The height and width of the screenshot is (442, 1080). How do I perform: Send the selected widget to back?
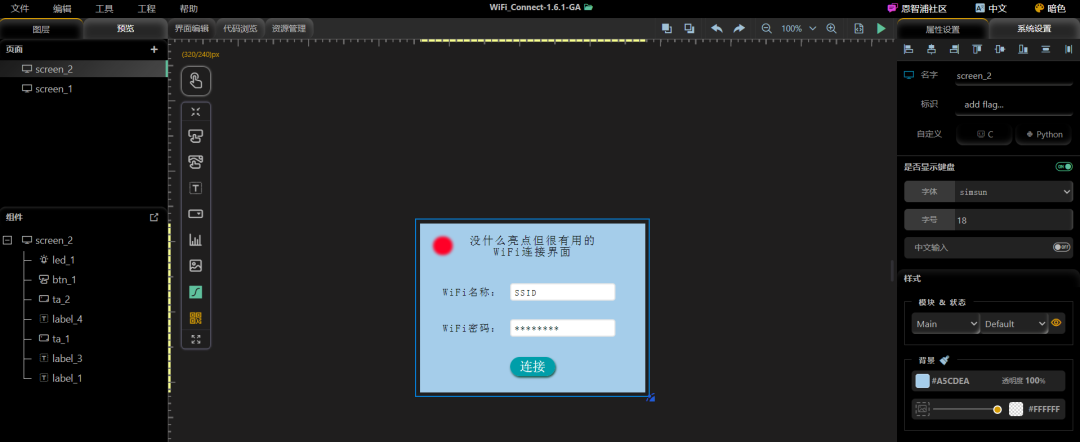pos(689,28)
